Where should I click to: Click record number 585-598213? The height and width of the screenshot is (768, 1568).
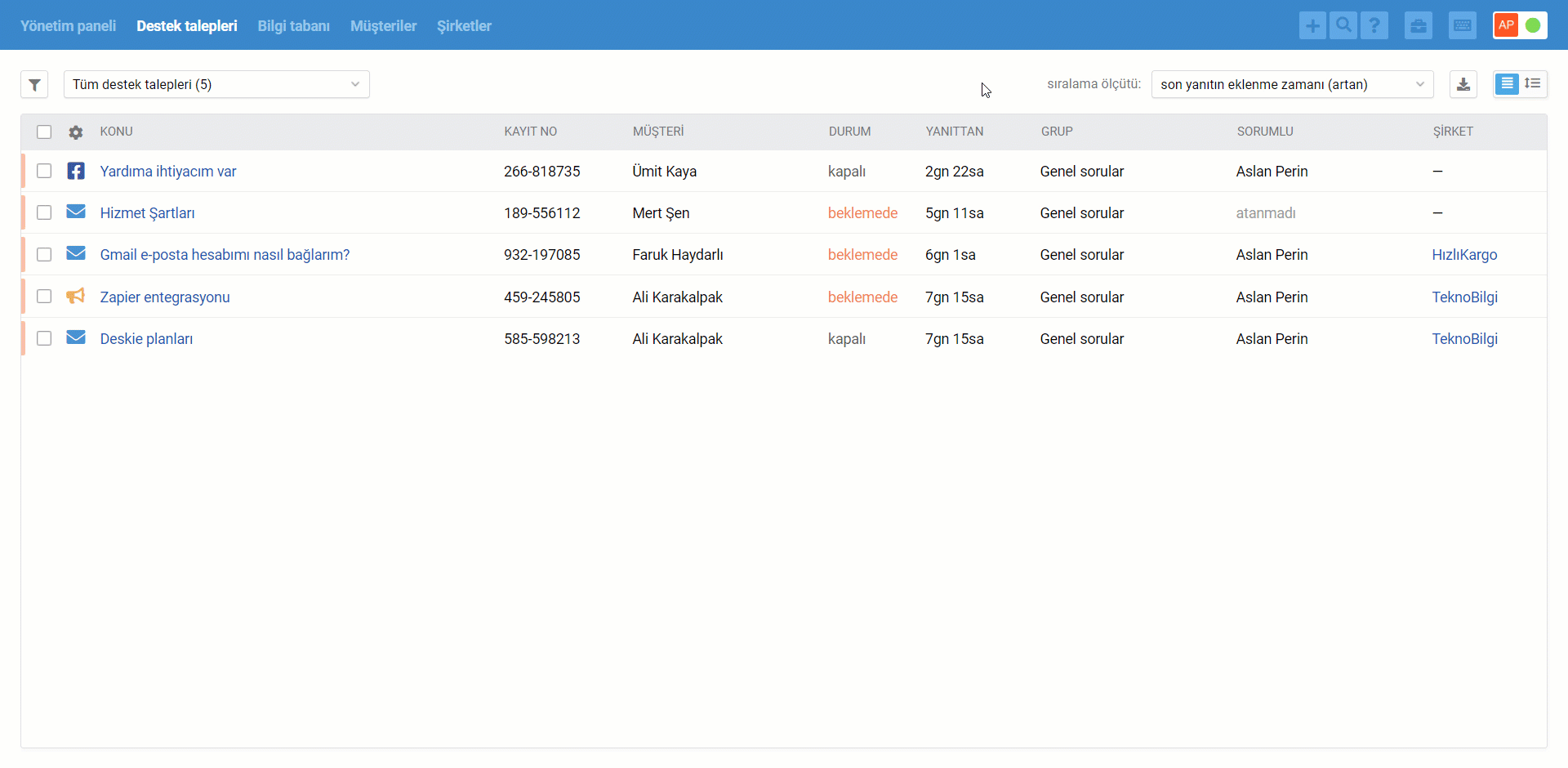[x=541, y=339]
